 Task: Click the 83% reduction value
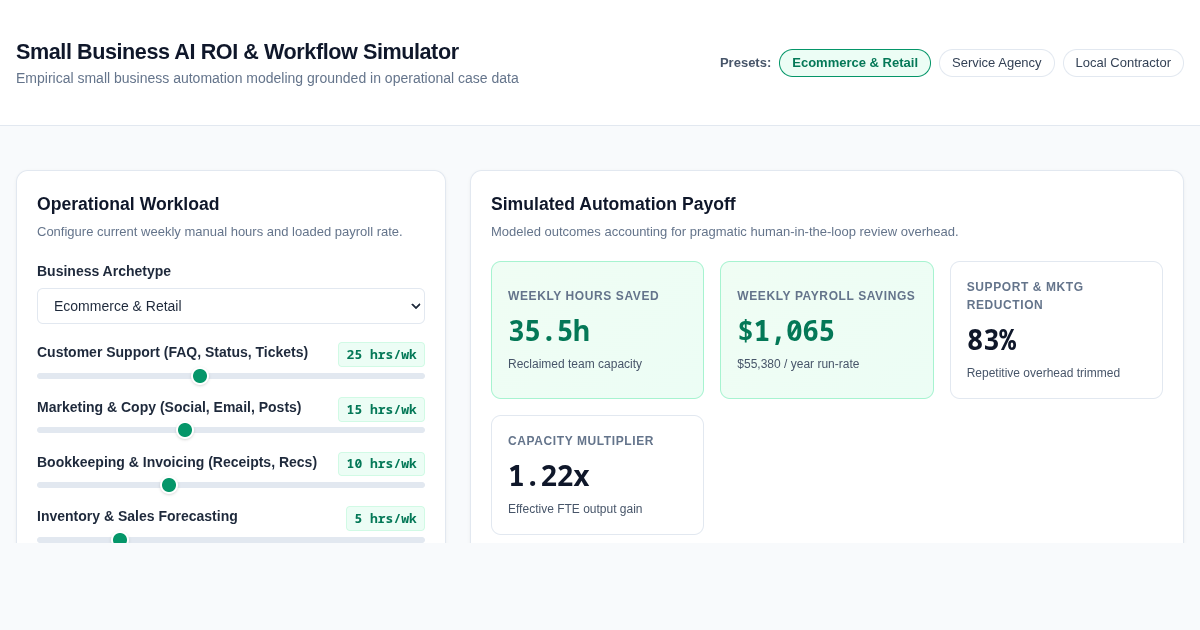point(991,340)
